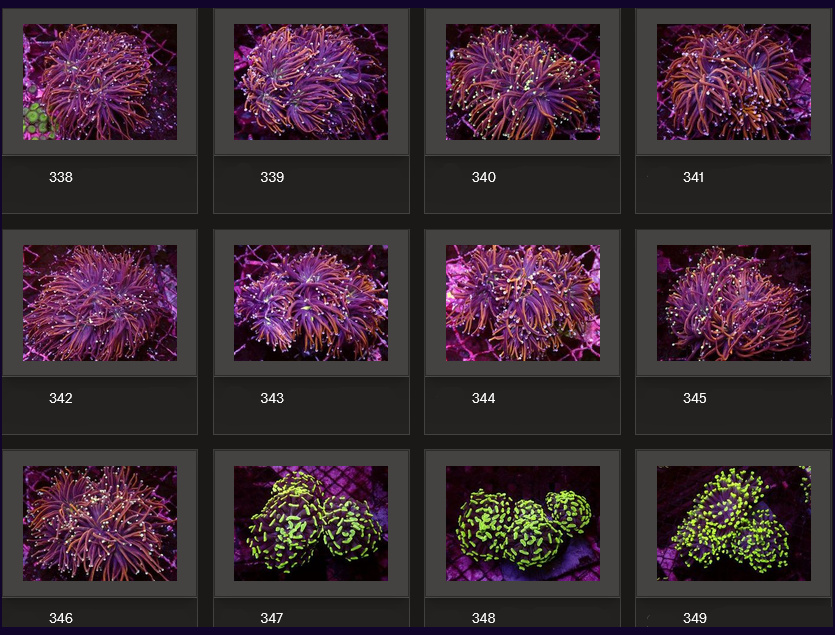Screen dimensions: 835x635
Task: Open coral thumbnail numbered 342
Action: (x=100, y=303)
